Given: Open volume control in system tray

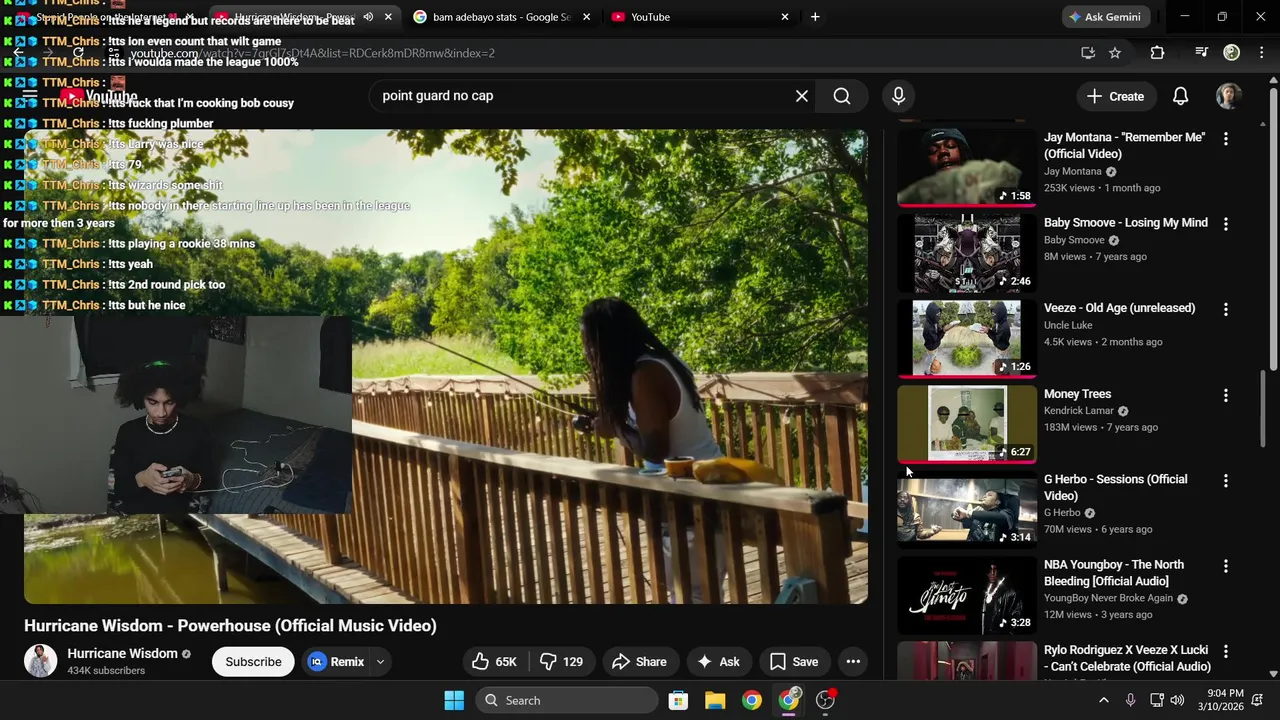Looking at the screenshot, I should [1177, 700].
